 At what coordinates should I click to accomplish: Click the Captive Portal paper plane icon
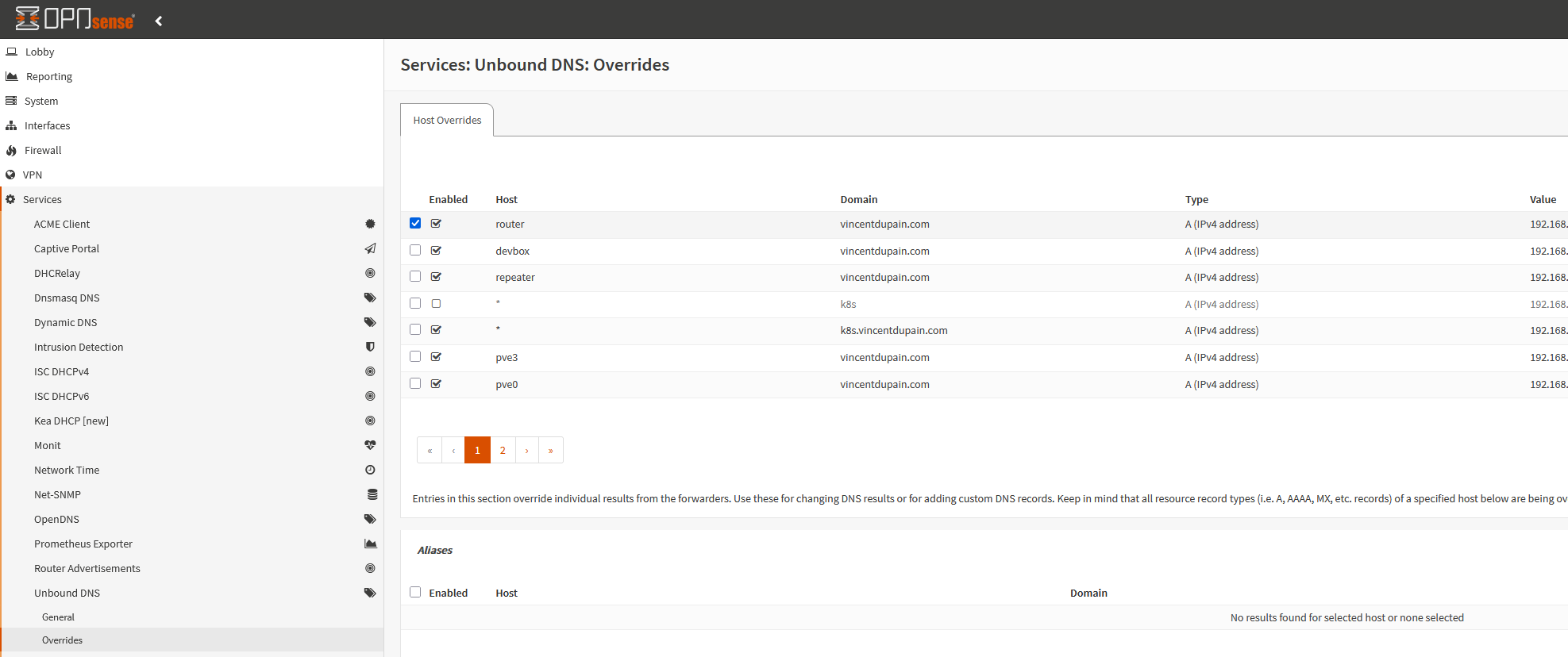370,249
